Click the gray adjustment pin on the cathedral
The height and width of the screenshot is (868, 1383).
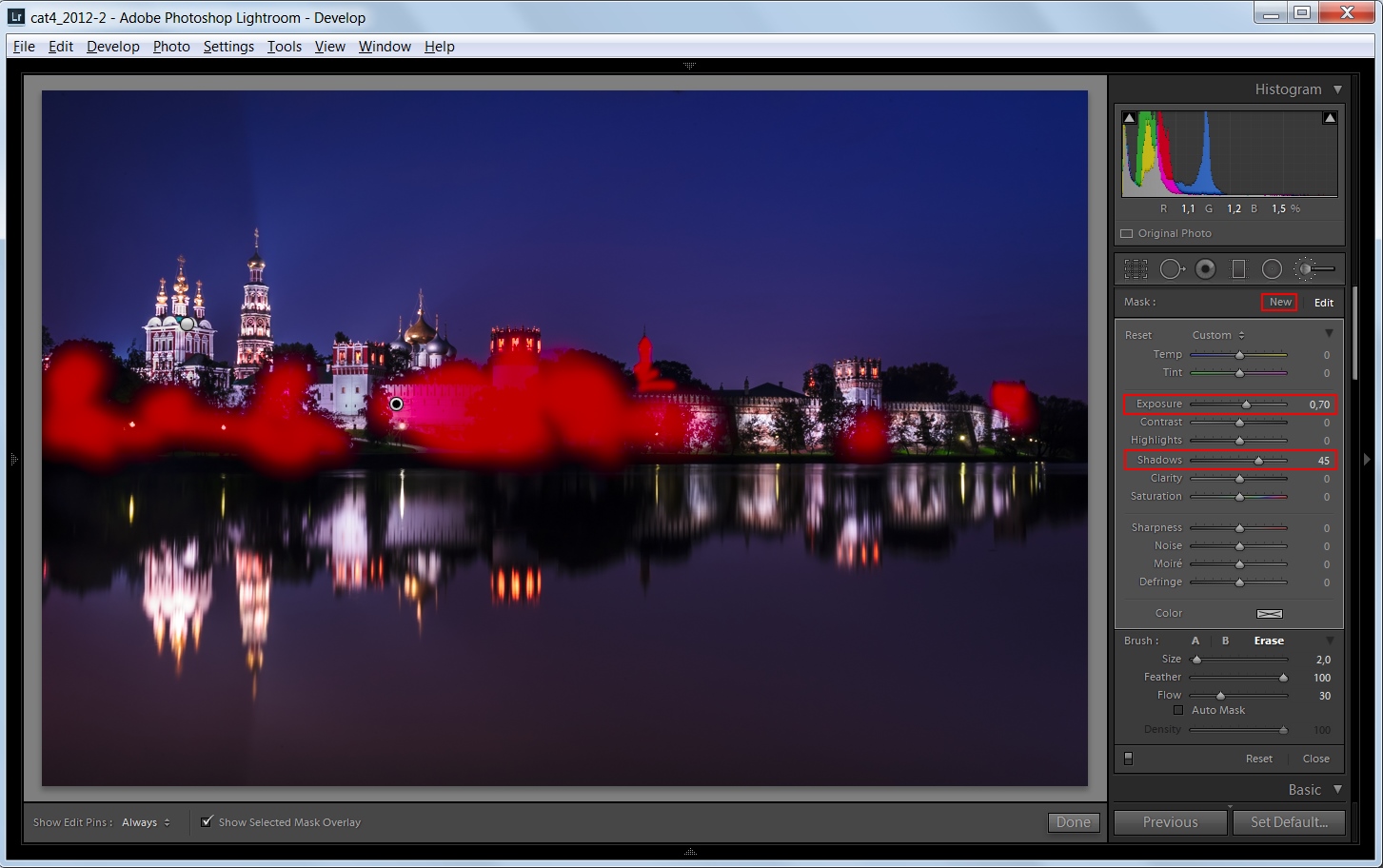(188, 325)
